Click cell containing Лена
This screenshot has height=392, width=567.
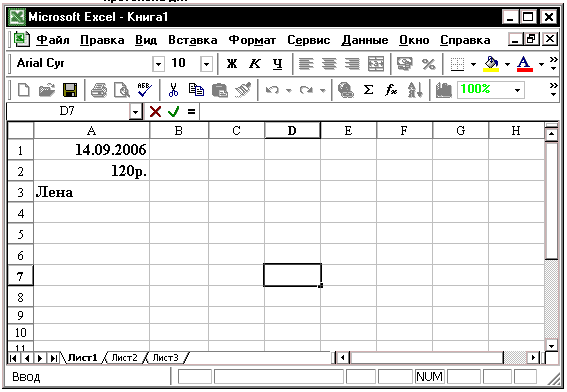tap(91, 192)
